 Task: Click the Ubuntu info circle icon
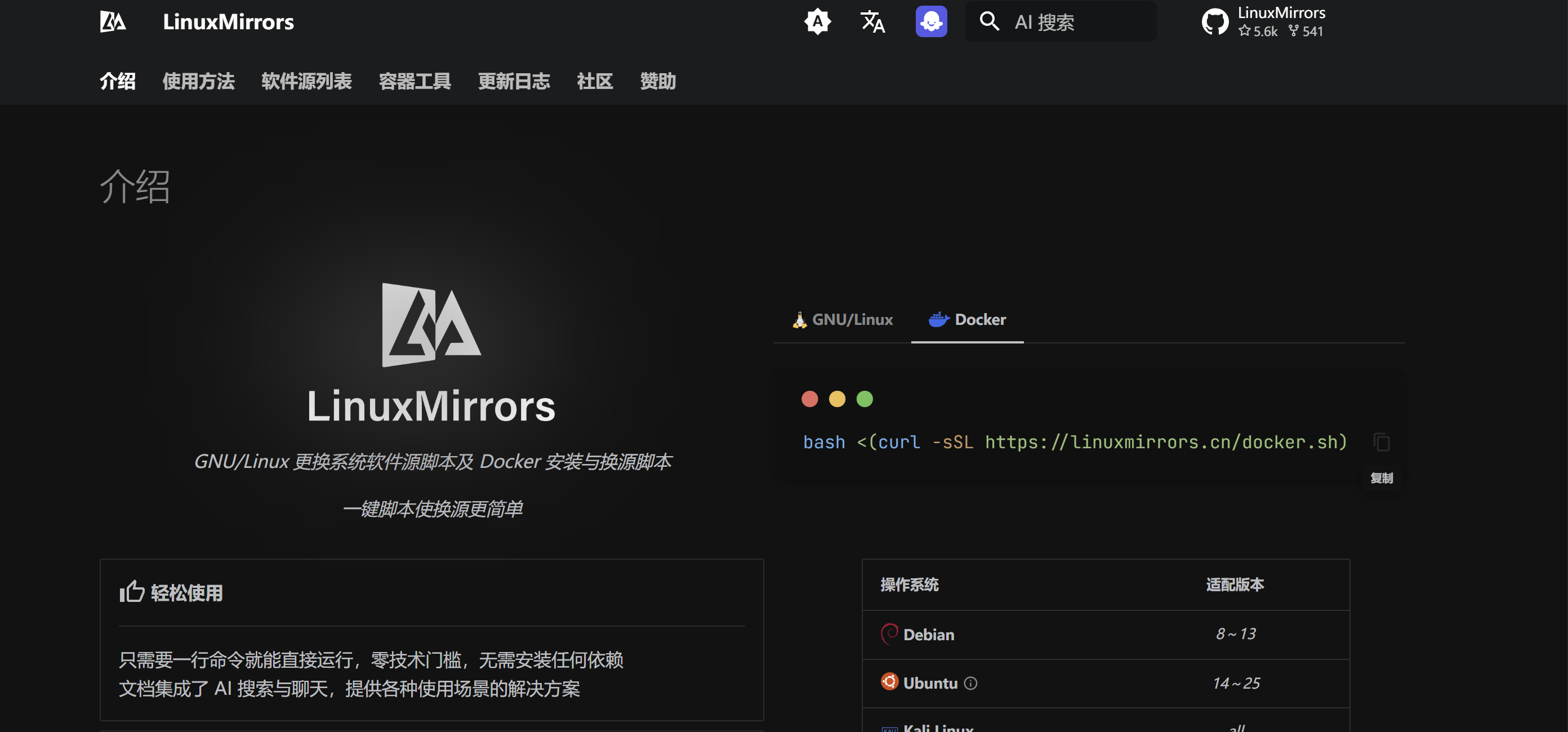click(x=971, y=684)
